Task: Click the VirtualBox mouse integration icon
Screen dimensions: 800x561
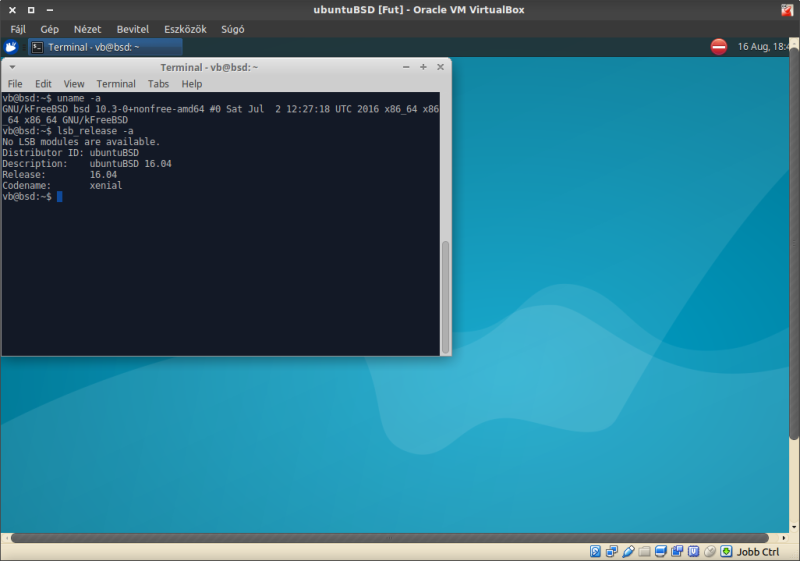Action: pyautogui.click(x=710, y=551)
